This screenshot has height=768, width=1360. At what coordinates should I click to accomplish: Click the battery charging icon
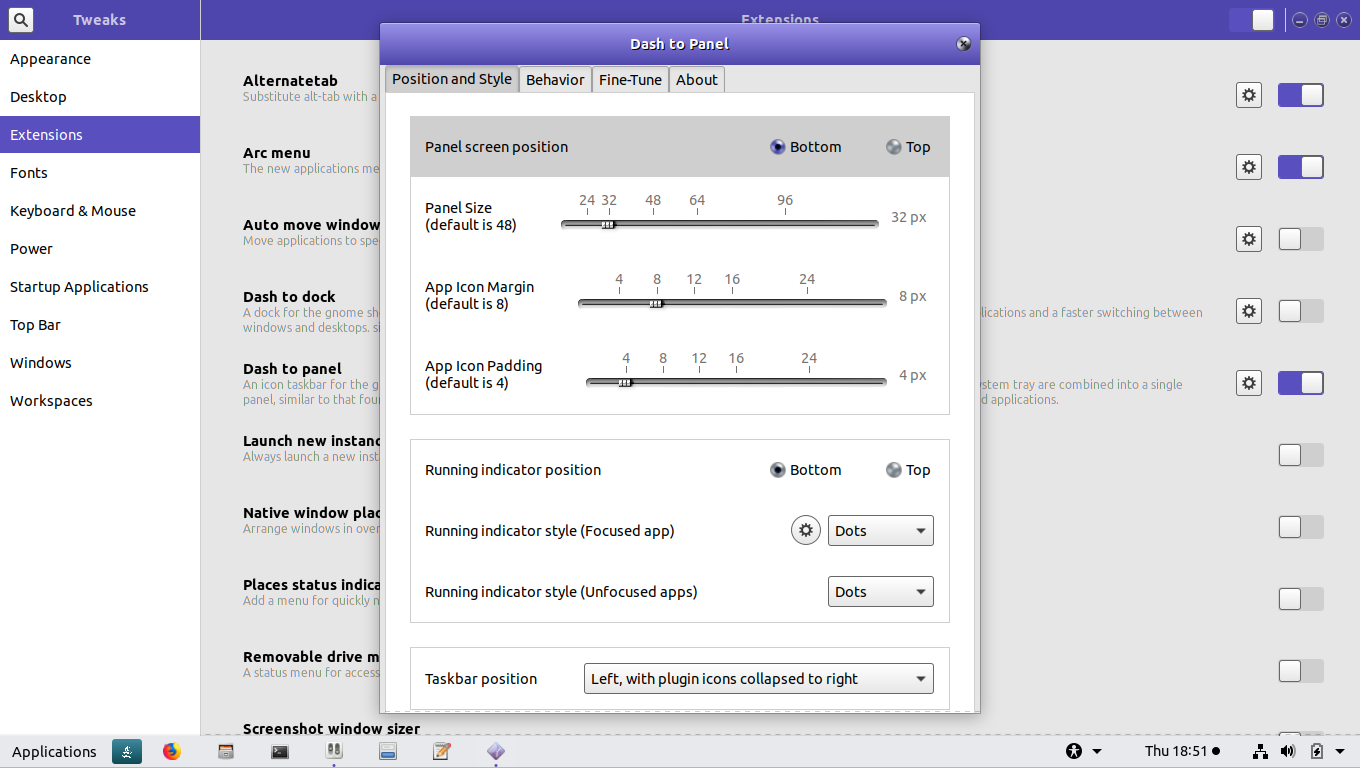pos(1316,751)
